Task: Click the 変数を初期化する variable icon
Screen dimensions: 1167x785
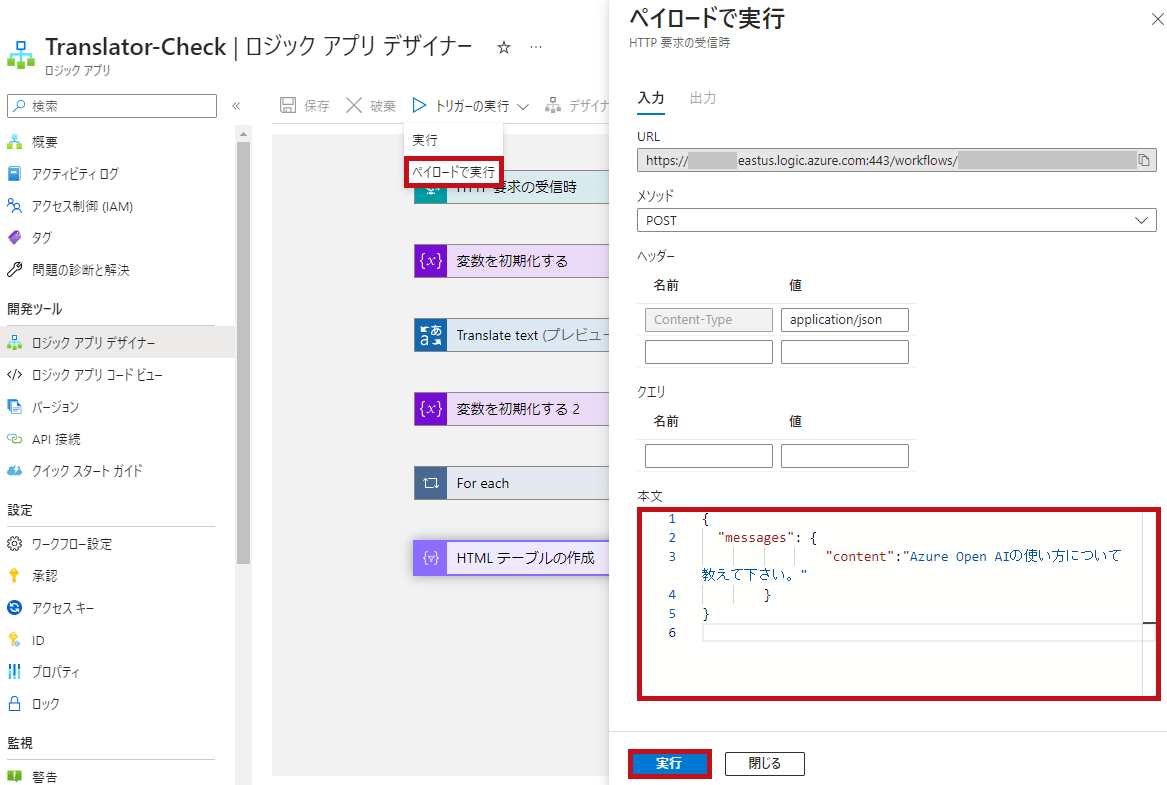Action: (431, 260)
